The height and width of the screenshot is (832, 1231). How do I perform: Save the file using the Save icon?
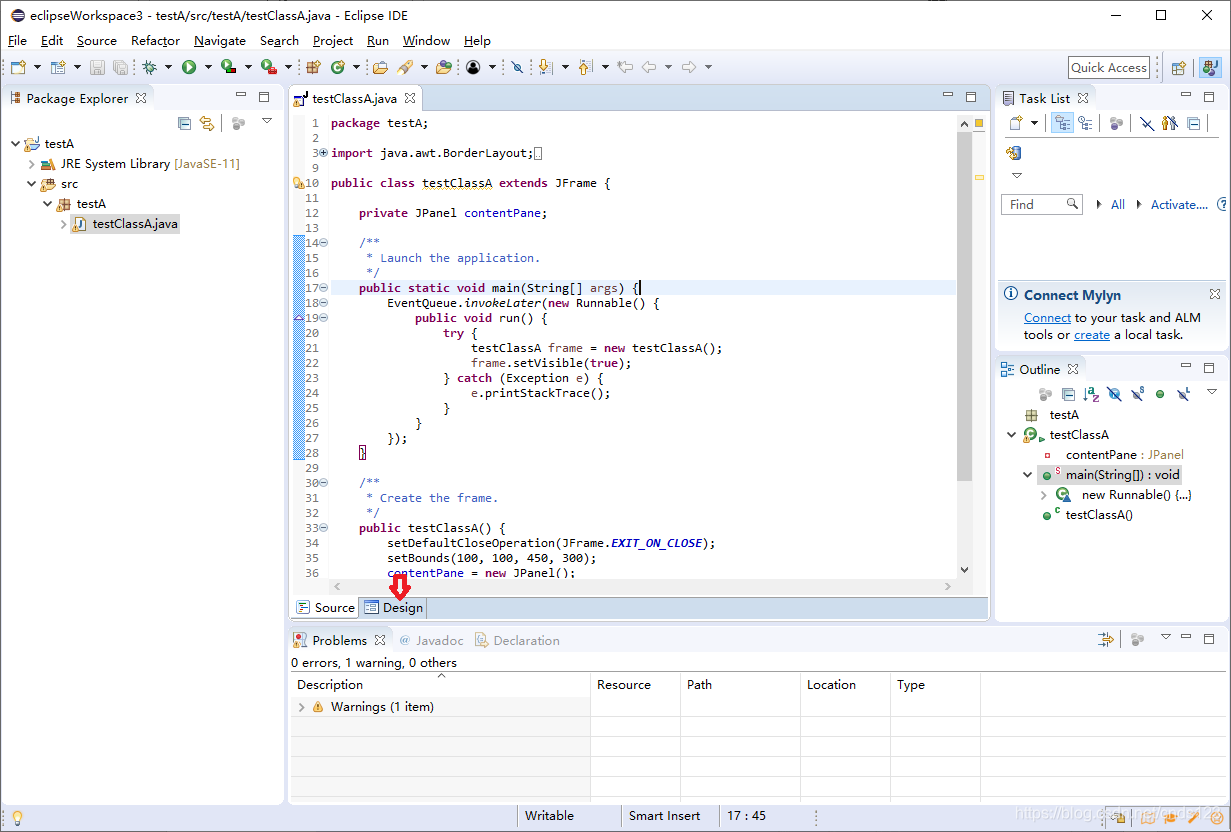tap(96, 67)
